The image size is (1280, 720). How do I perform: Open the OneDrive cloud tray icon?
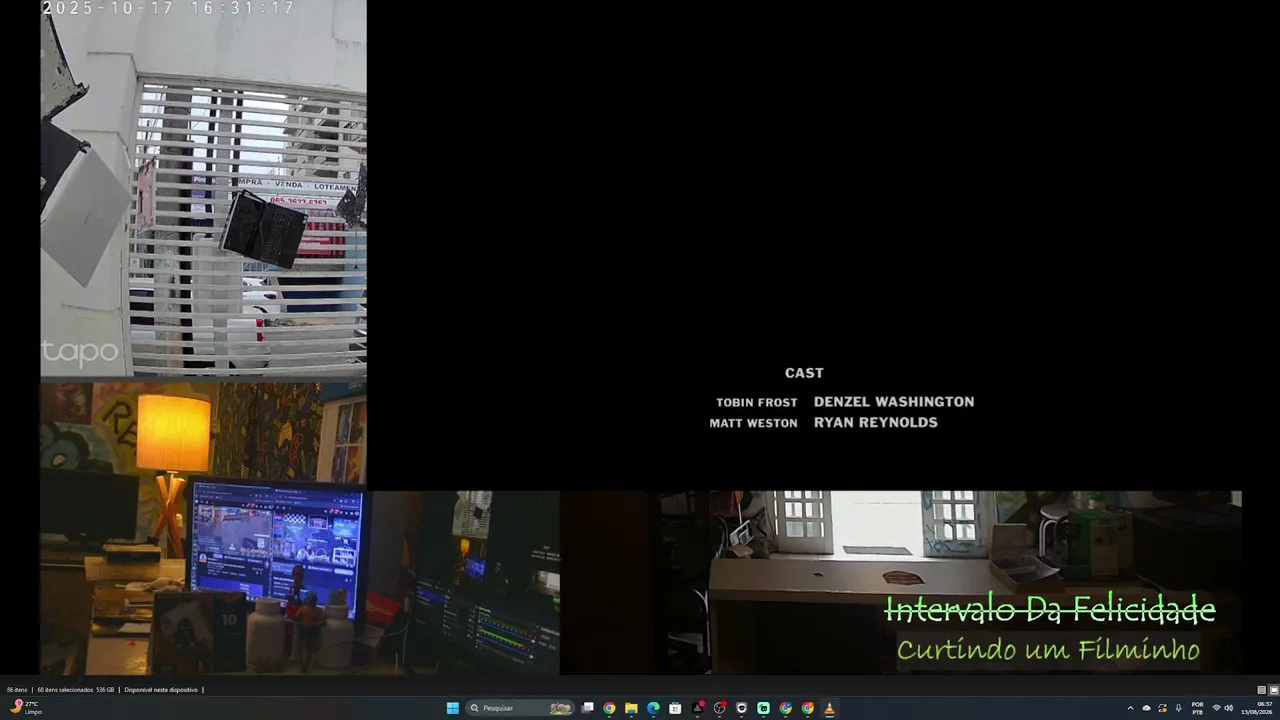[x=1146, y=708]
